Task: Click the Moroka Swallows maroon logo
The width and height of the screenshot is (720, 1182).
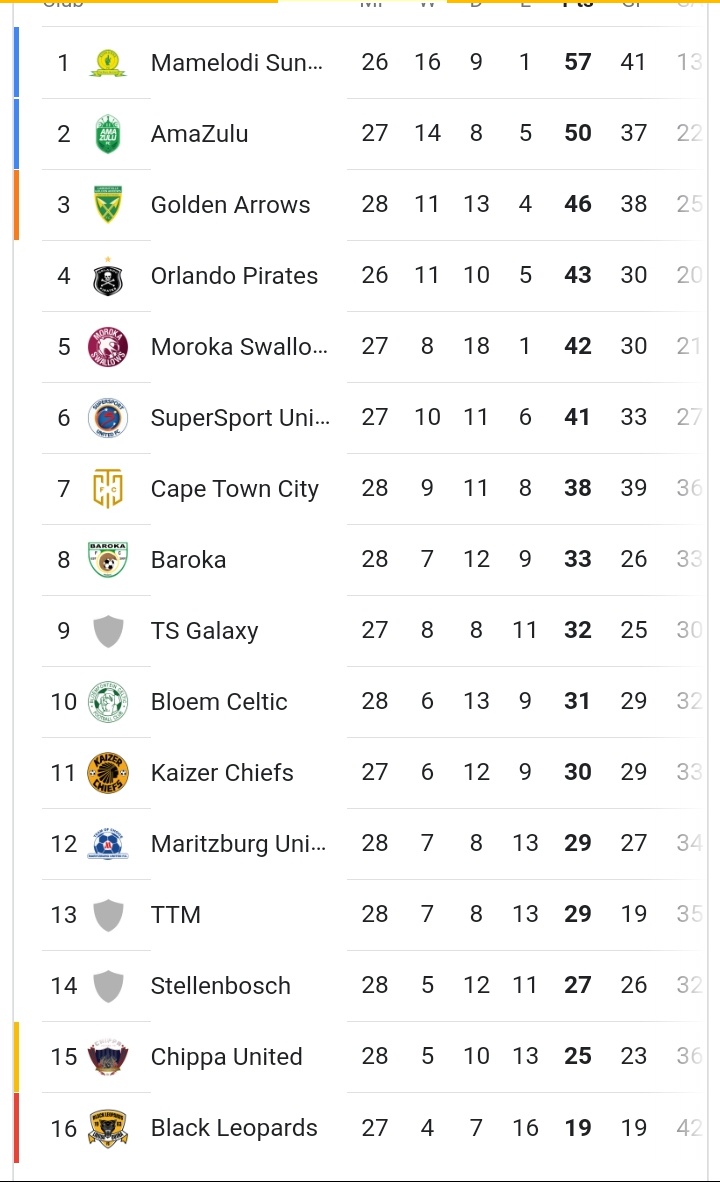Action: 108,347
